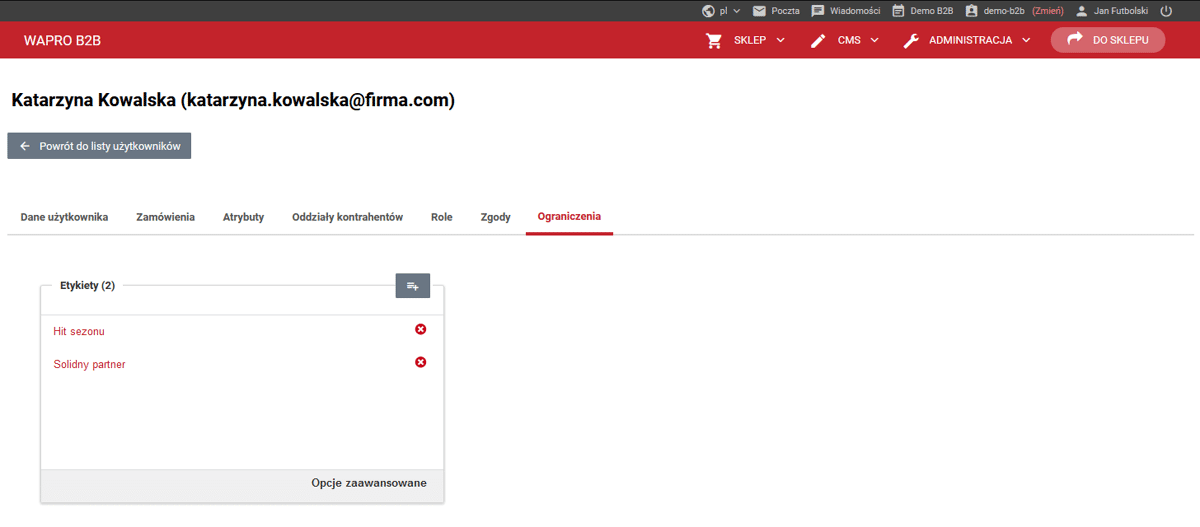This screenshot has width=1200, height=527.
Task: Click the DO SKLEPU button
Action: (x=1107, y=40)
